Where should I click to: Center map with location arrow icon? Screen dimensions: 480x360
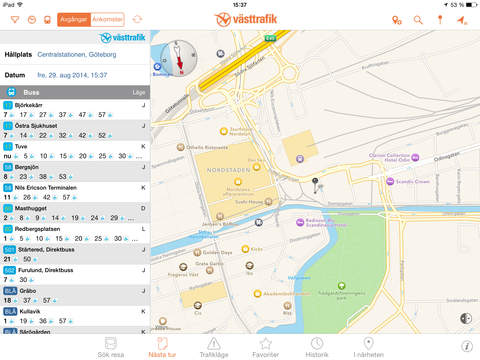(462, 20)
